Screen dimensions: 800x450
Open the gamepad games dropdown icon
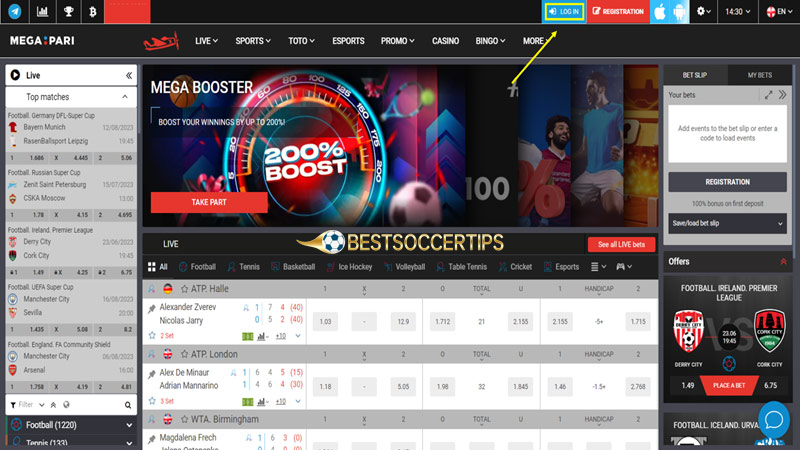pyautogui.click(x=624, y=266)
